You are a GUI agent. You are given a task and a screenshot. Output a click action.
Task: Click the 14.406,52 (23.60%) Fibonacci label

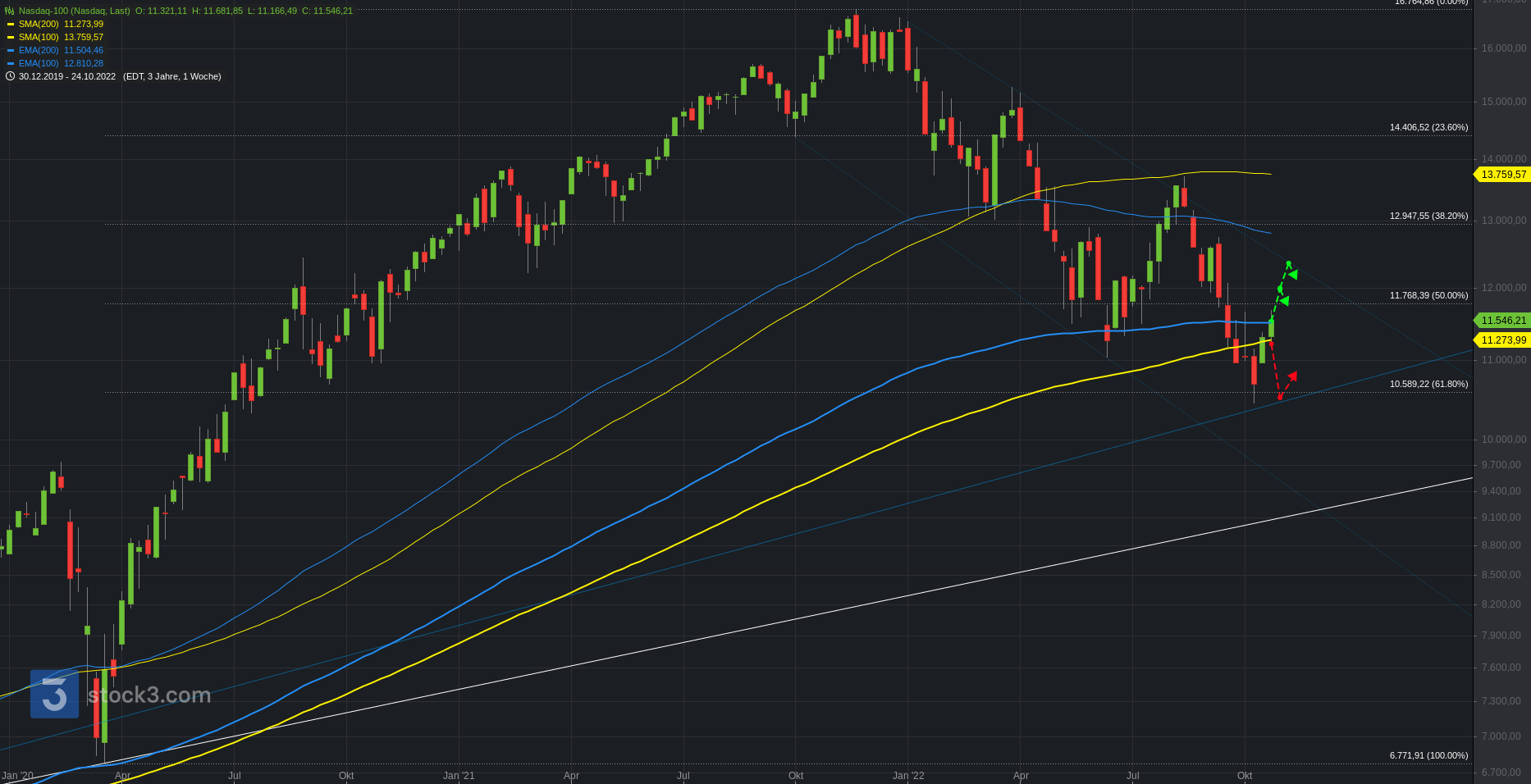pyautogui.click(x=1428, y=127)
